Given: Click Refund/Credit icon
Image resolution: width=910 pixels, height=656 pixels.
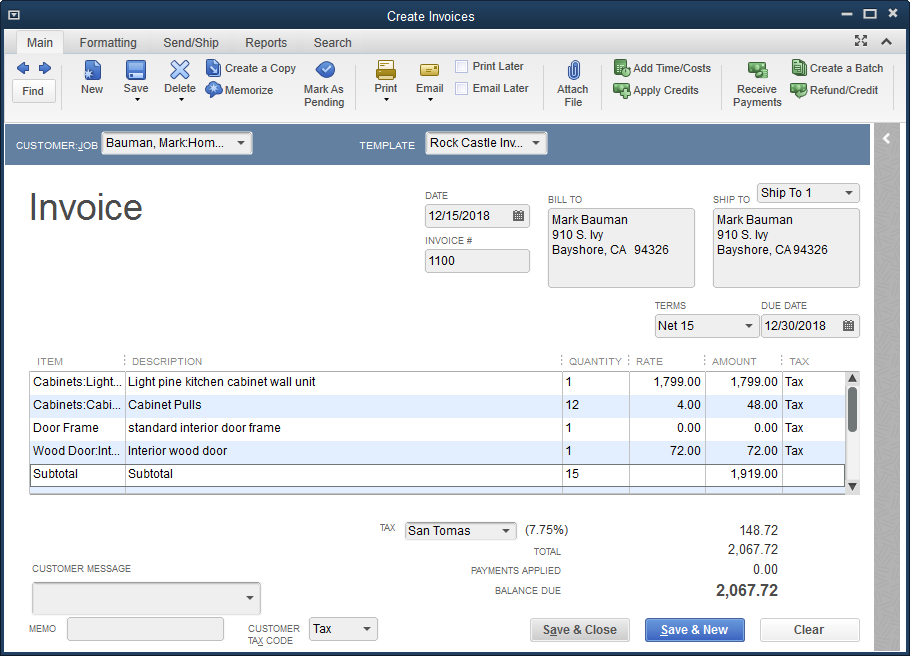Looking at the screenshot, I should point(799,90).
